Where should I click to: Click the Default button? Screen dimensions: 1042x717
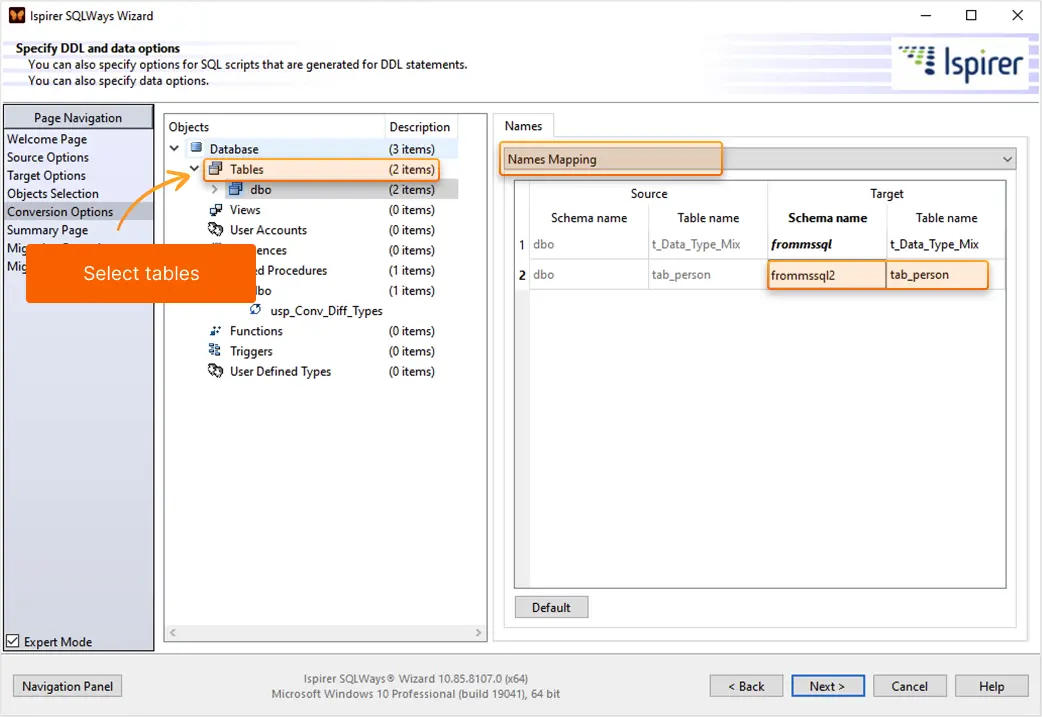click(x=551, y=607)
